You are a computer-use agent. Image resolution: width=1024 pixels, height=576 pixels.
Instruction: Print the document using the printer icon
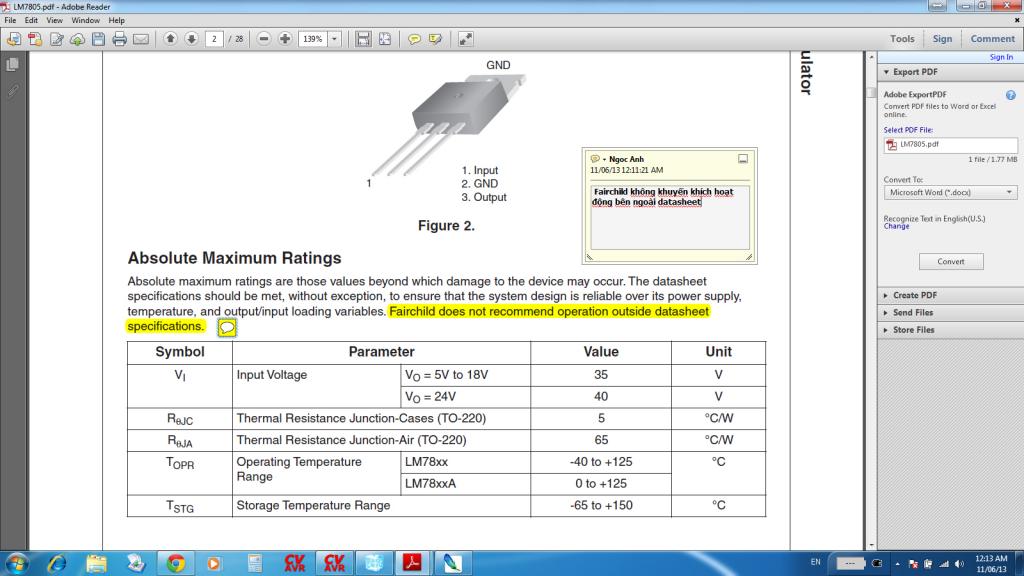(120, 39)
